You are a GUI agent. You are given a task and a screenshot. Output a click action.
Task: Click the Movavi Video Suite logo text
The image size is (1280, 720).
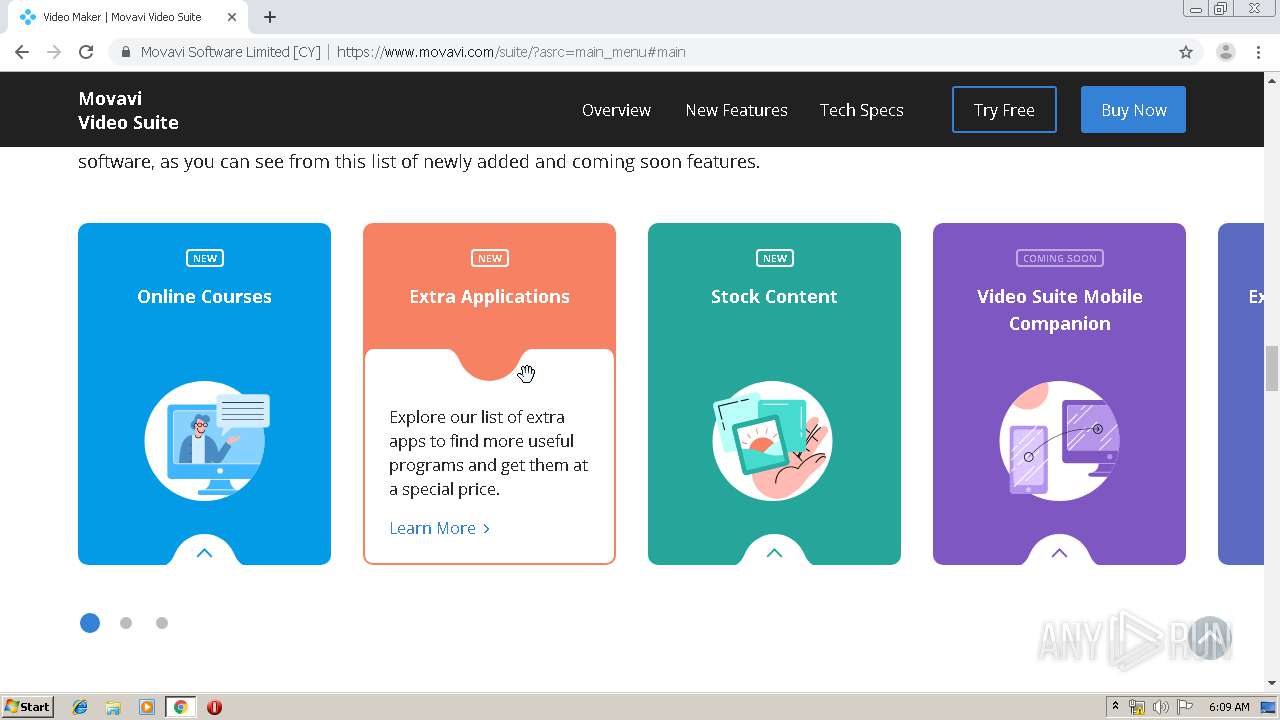click(x=128, y=110)
